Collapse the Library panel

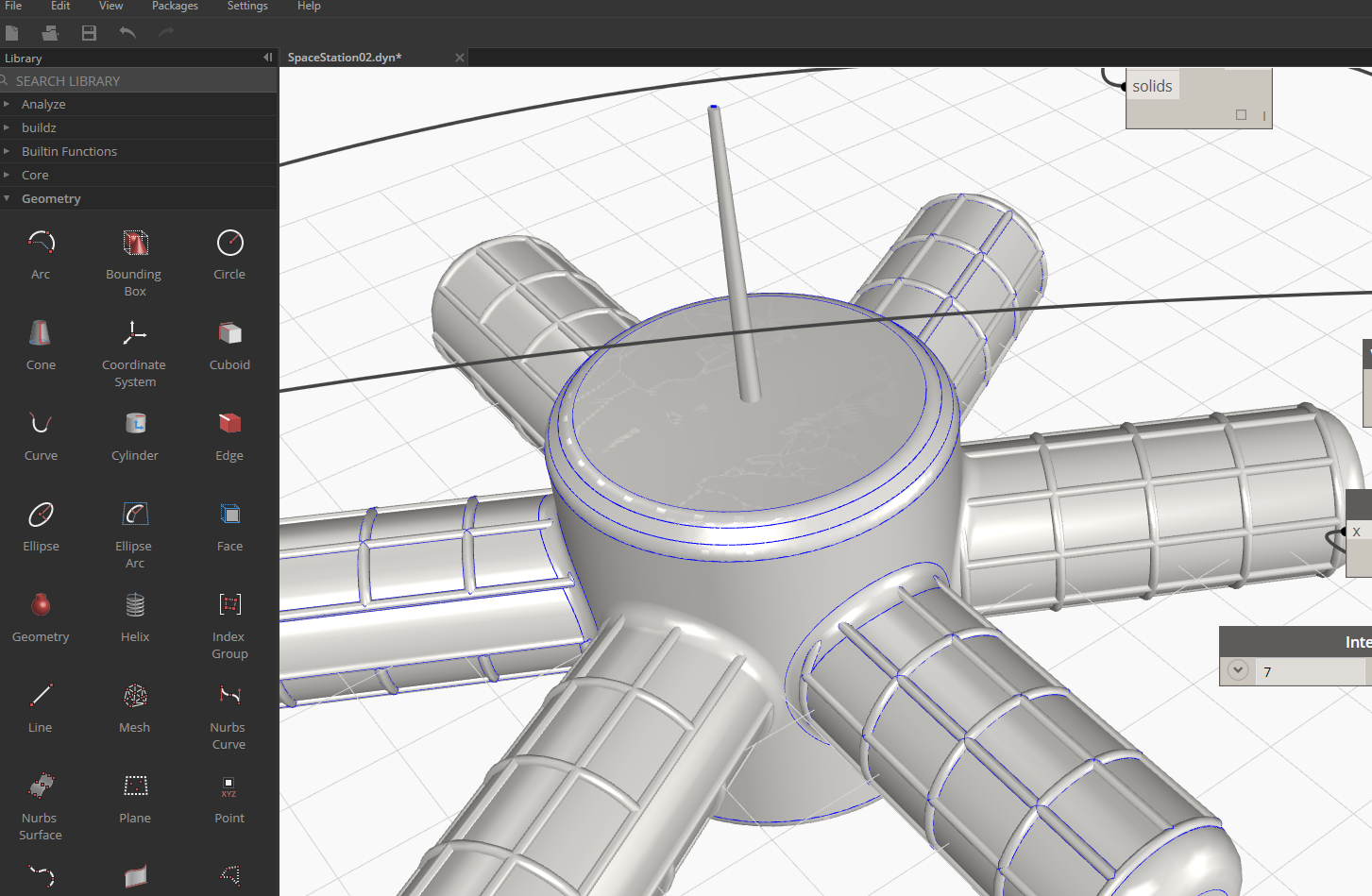[x=267, y=57]
